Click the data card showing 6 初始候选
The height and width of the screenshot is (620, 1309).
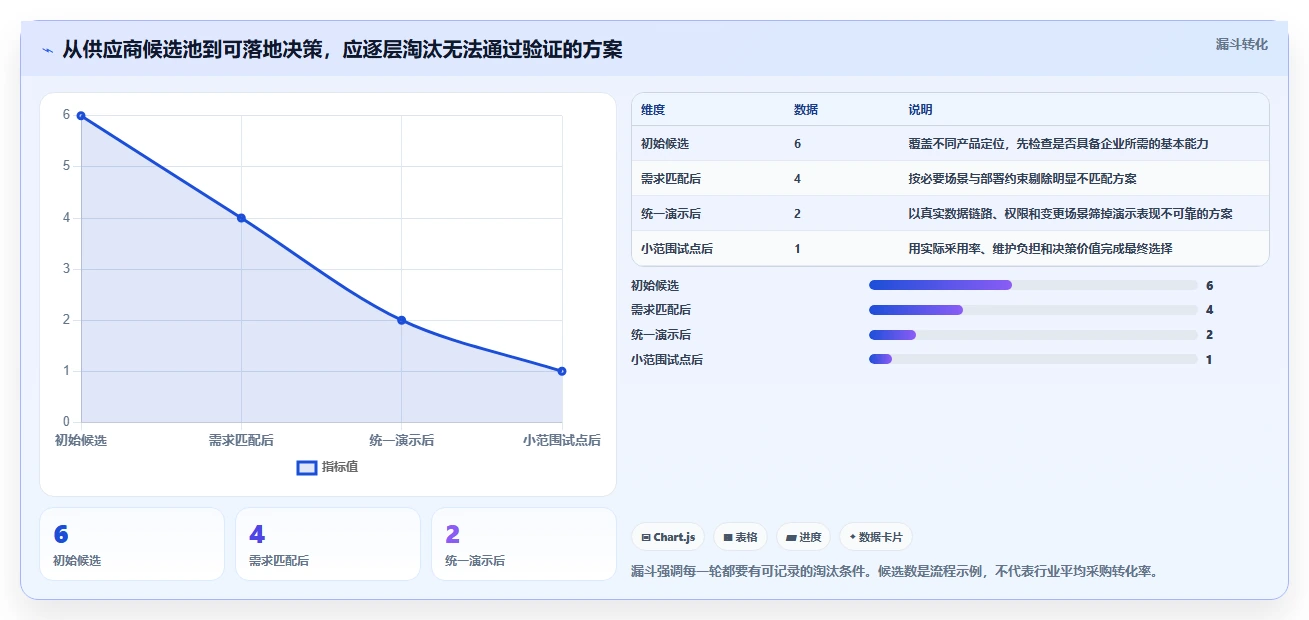(x=132, y=544)
